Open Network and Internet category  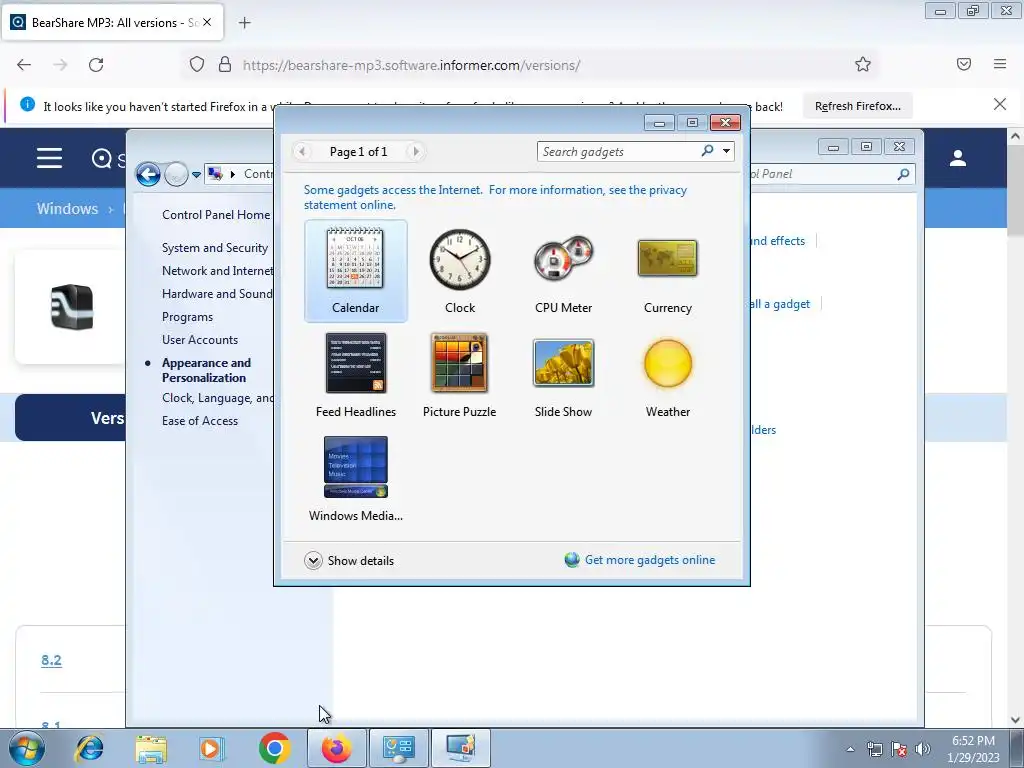point(217,270)
